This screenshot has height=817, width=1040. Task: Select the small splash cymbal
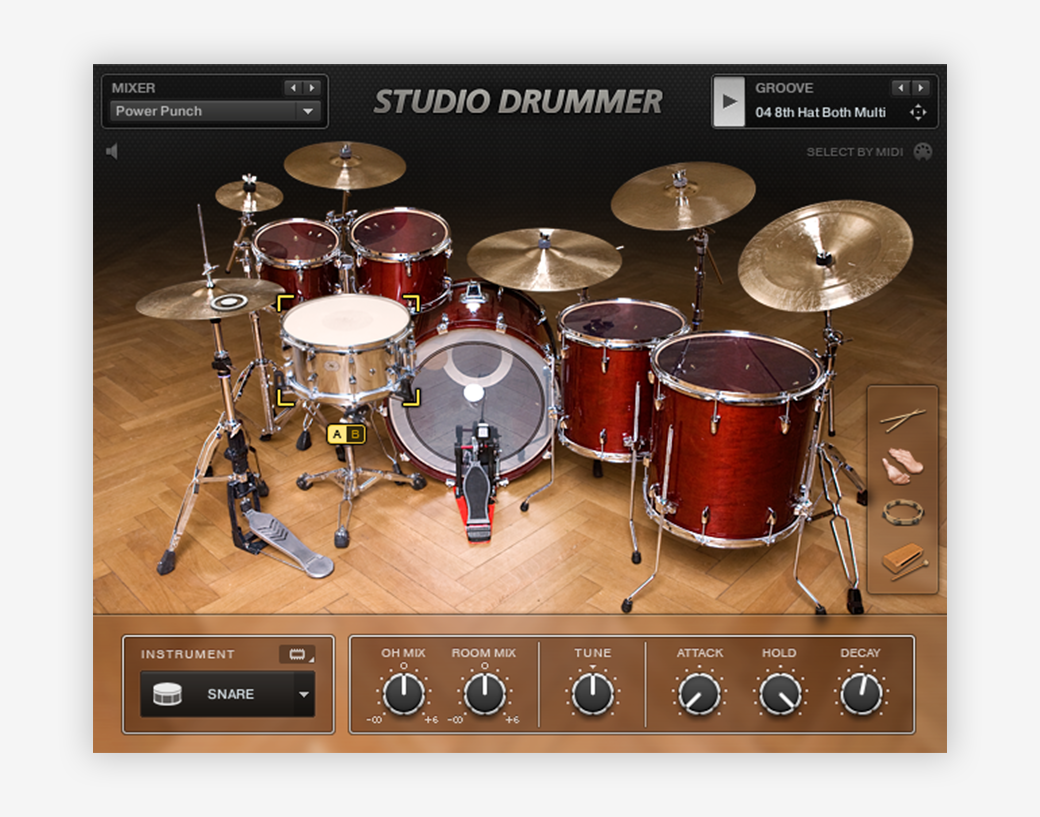(249, 196)
